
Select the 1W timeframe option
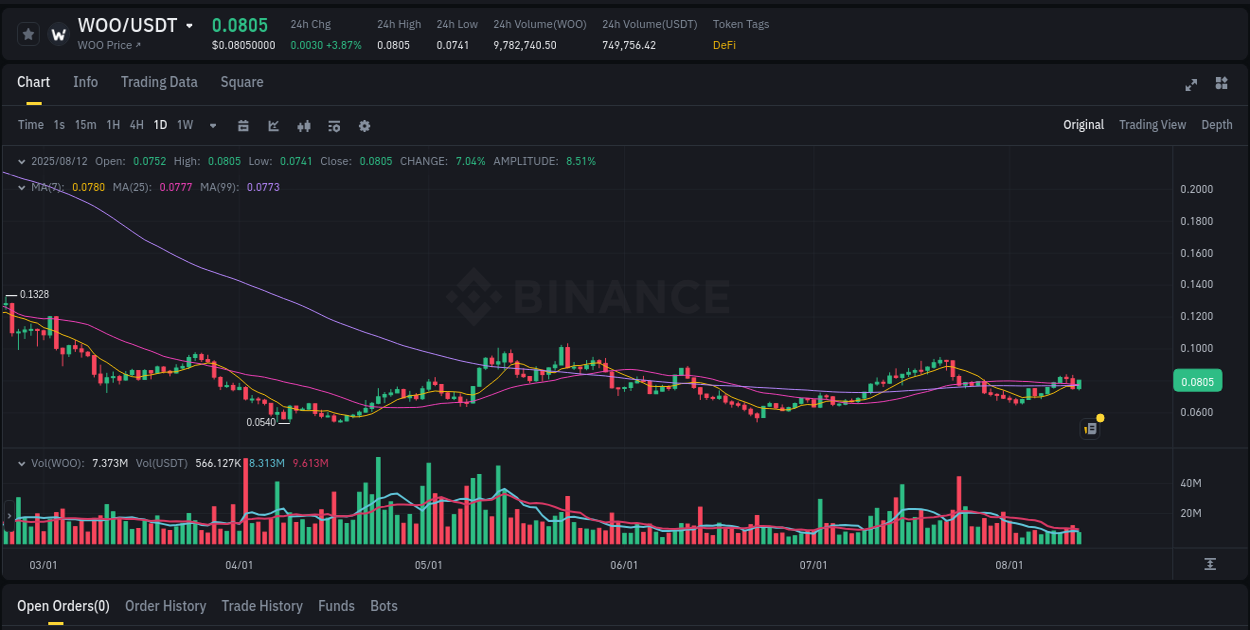pos(184,125)
